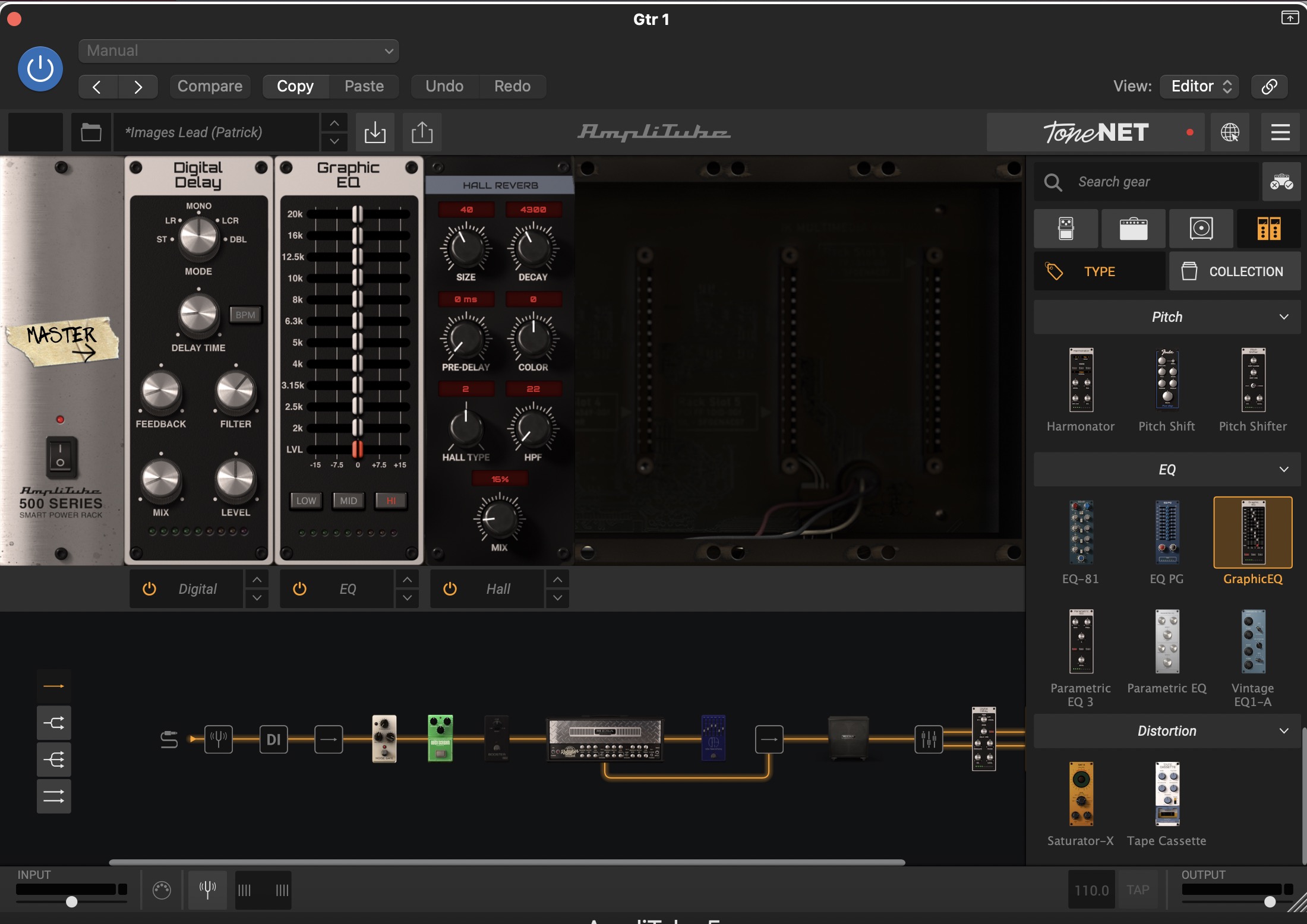Click the Images Lead (Patrick) preset name

[x=216, y=132]
